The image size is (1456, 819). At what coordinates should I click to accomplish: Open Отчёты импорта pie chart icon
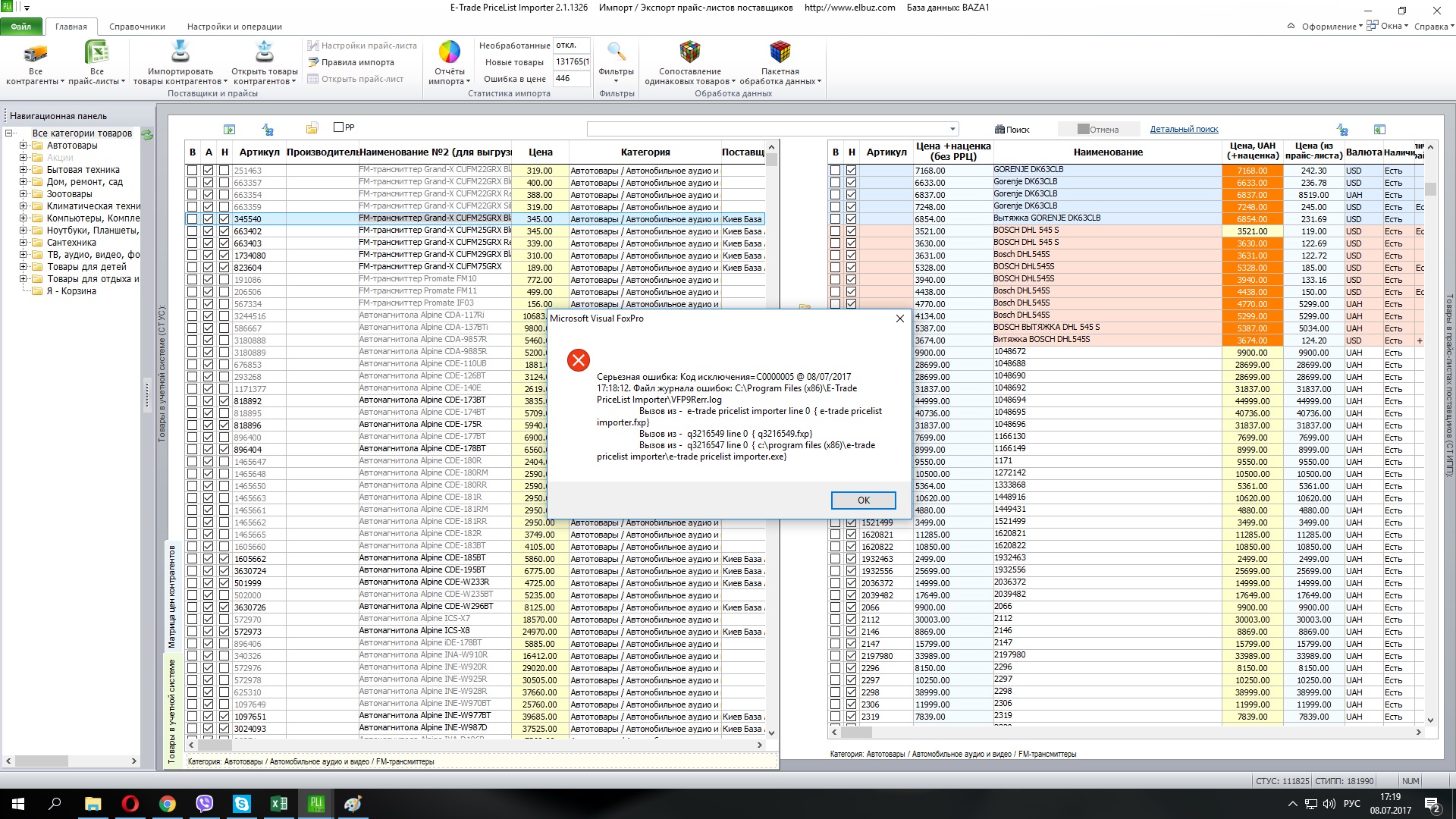450,52
